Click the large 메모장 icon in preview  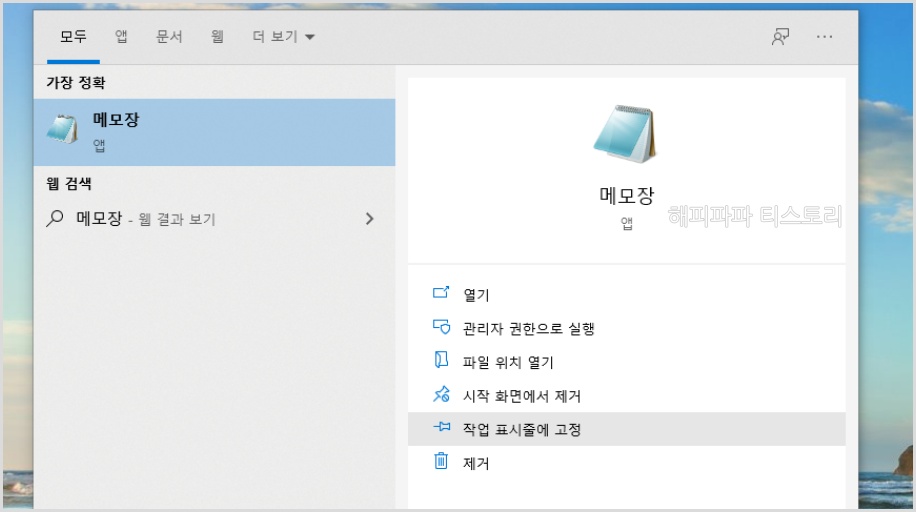click(x=626, y=133)
